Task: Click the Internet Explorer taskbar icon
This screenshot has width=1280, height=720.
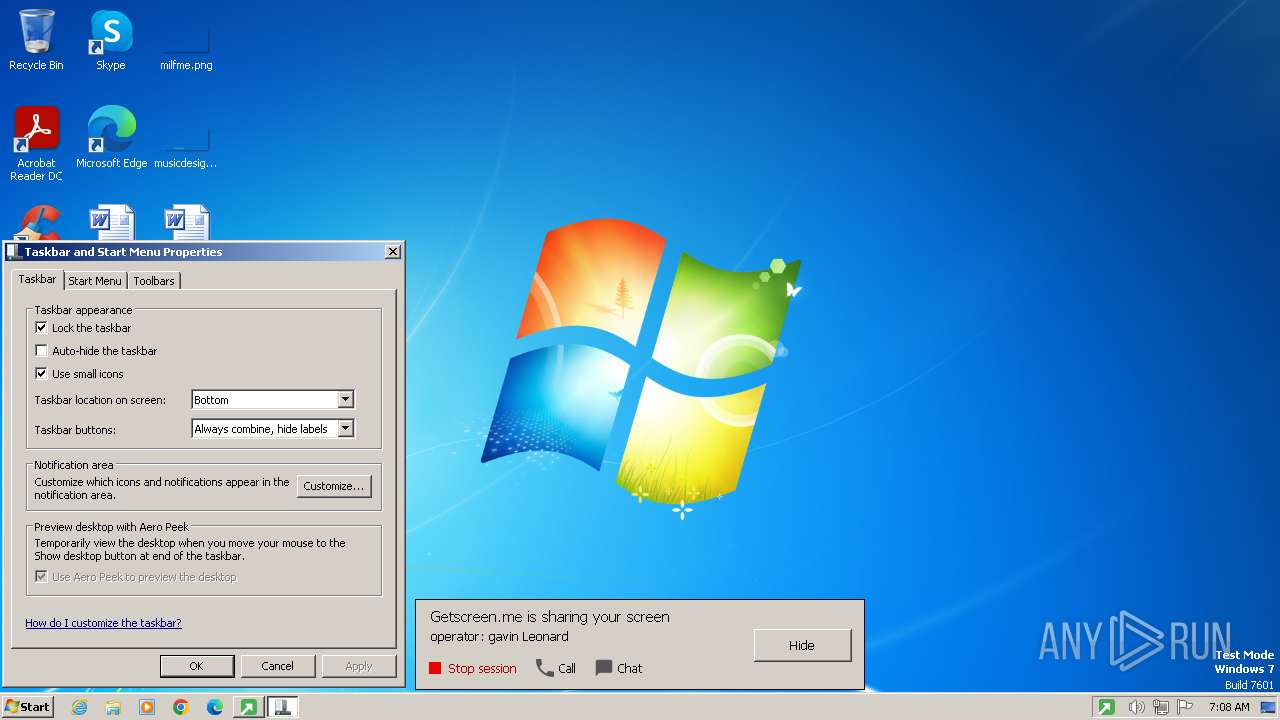Action: point(80,707)
